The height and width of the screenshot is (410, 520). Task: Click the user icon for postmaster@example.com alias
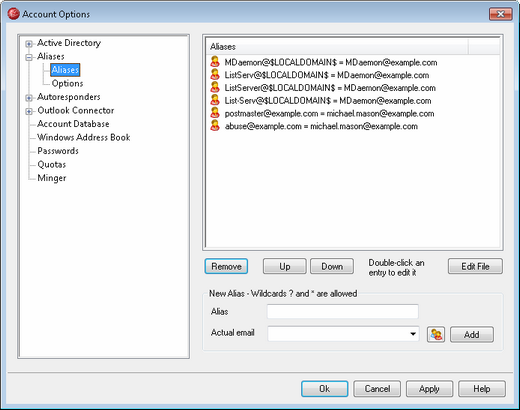215,113
